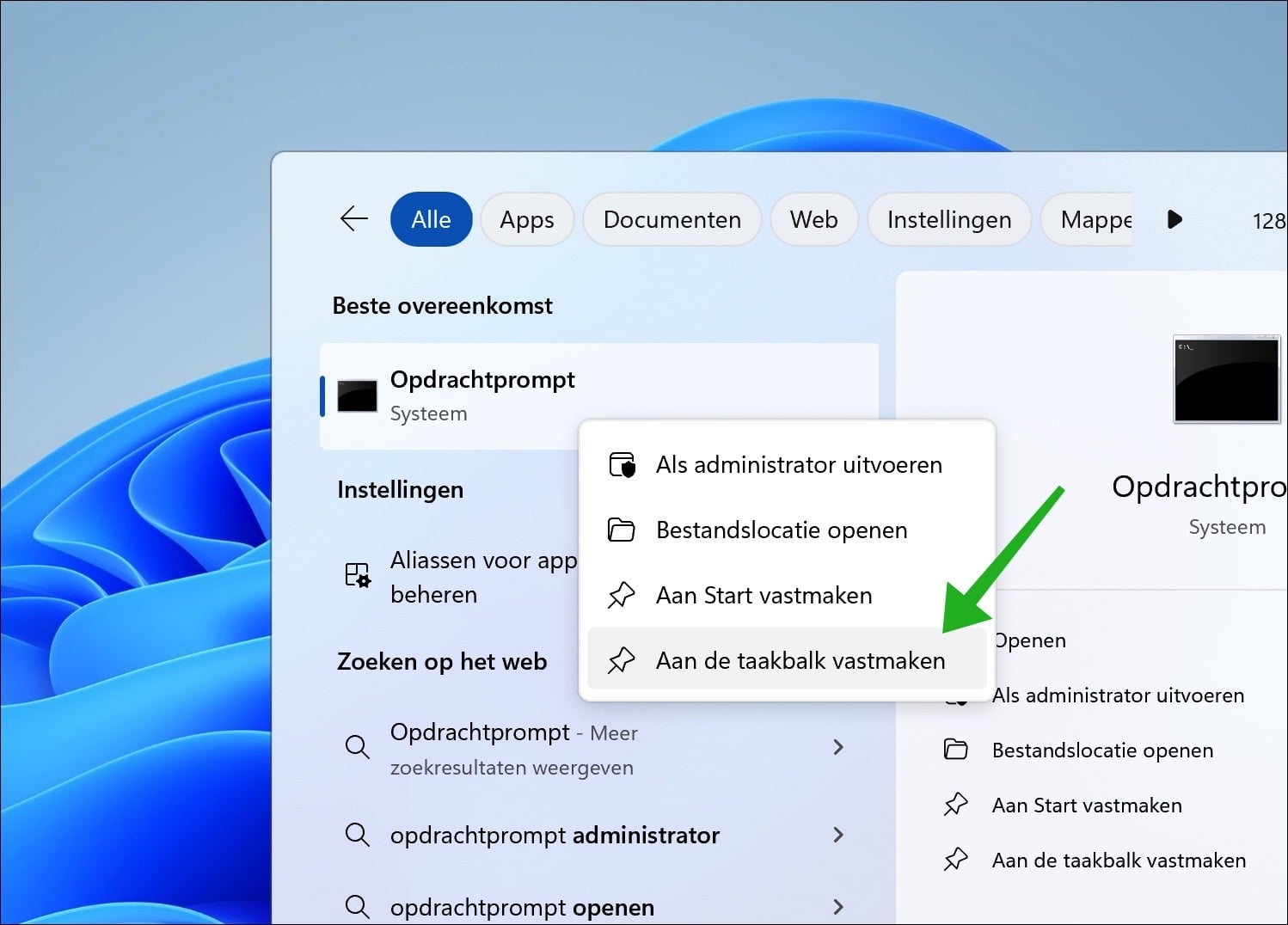1288x925 pixels.
Task: Click the Opdrachtprompt app icon under Beste overeenkomst
Action: (356, 395)
